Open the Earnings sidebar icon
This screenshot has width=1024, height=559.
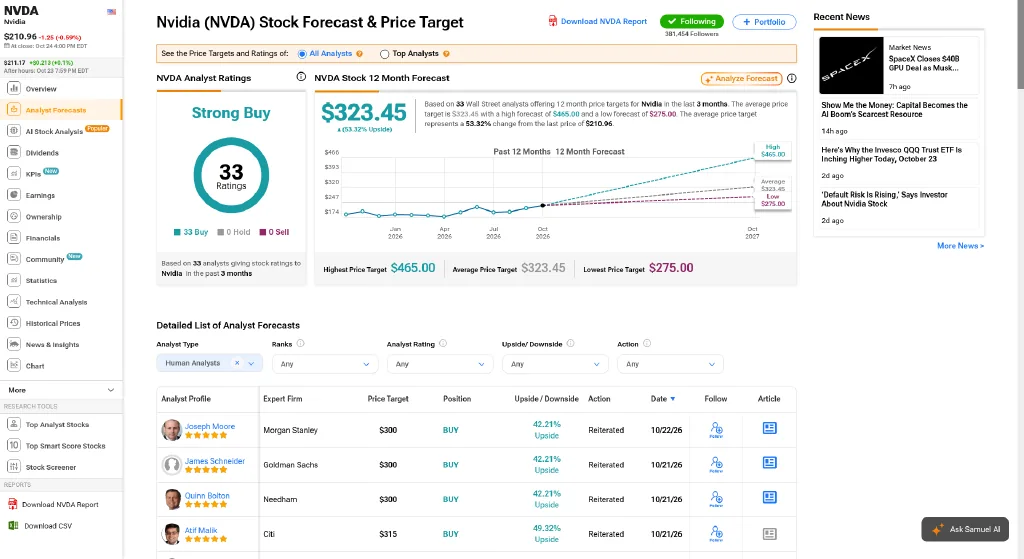click(13, 195)
